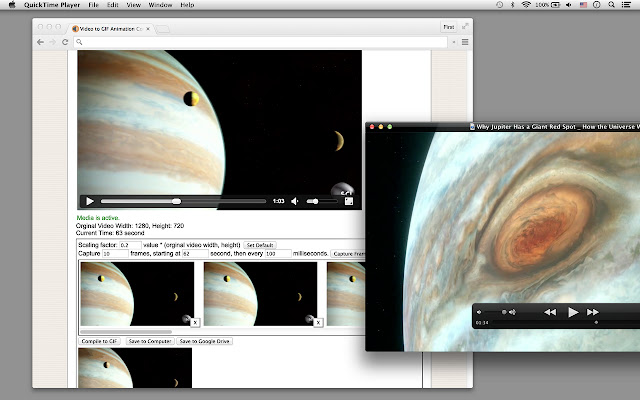
Task: Click 'Media is active.' status text
Action: coord(98,218)
